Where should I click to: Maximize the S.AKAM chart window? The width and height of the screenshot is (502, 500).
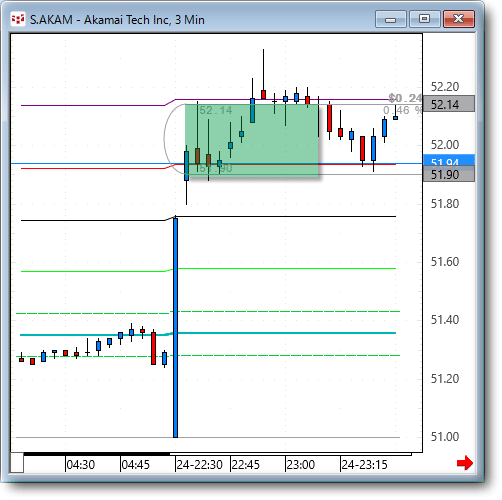tap(424, 19)
